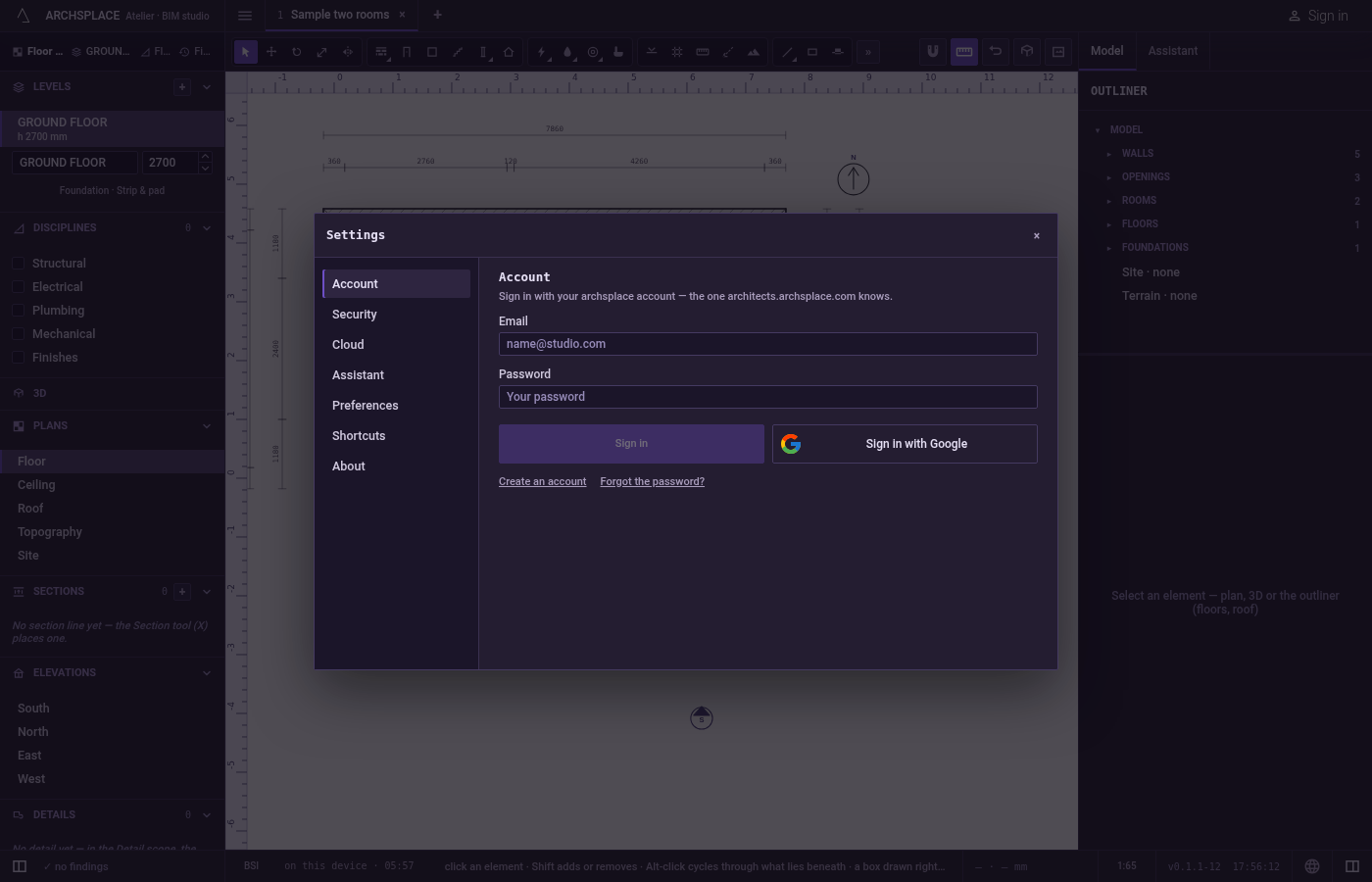Open Cloud settings section
The height and width of the screenshot is (882, 1372).
pyautogui.click(x=396, y=345)
